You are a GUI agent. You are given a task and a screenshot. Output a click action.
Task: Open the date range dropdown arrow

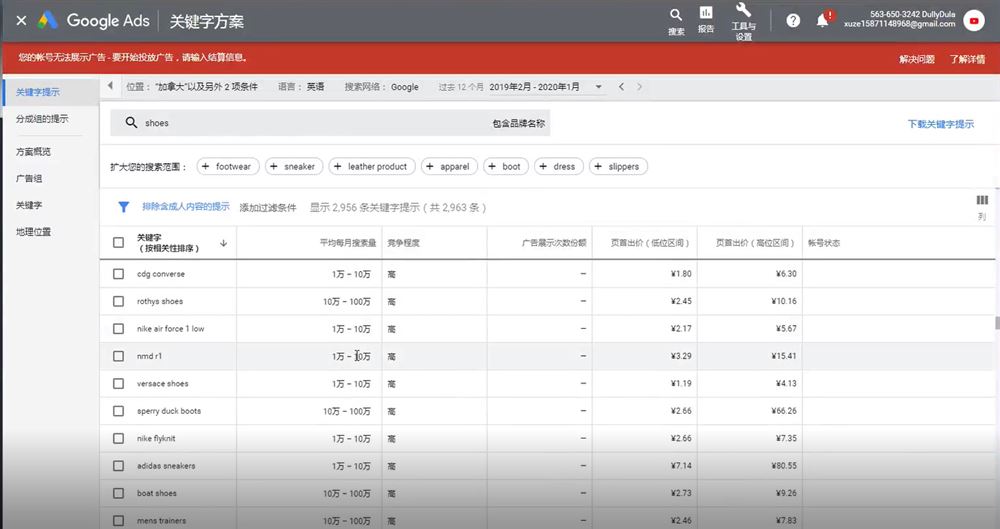tap(598, 87)
